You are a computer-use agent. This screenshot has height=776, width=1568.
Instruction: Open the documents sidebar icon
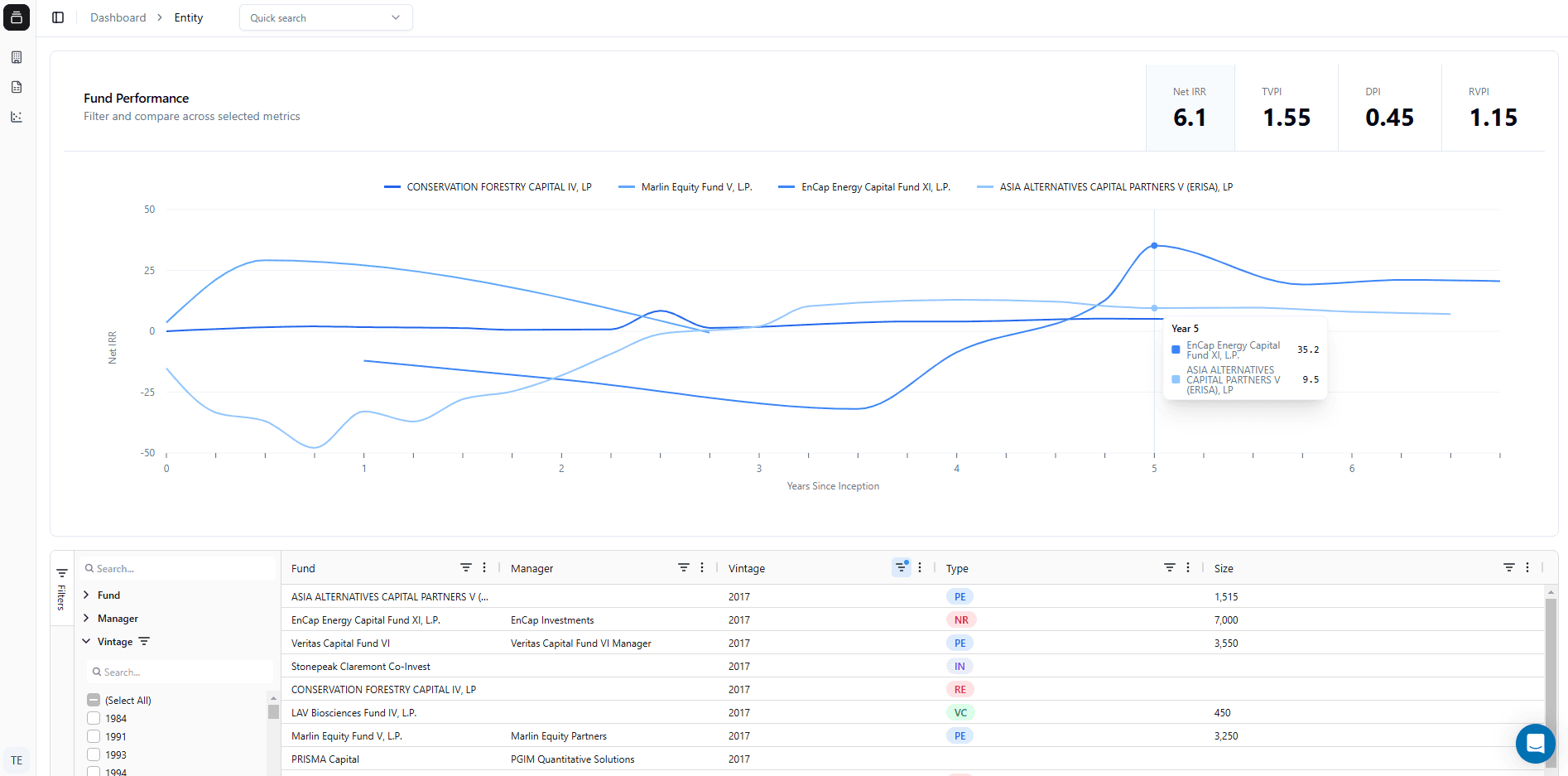click(17, 87)
